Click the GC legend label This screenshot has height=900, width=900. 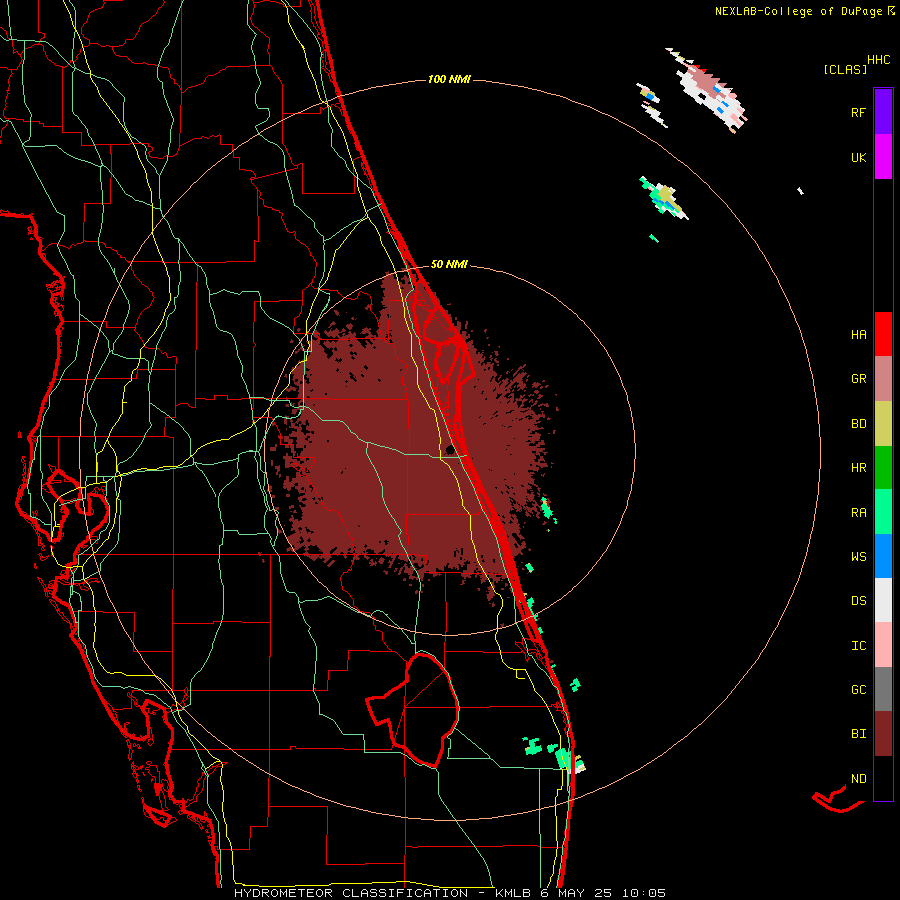(x=858, y=690)
